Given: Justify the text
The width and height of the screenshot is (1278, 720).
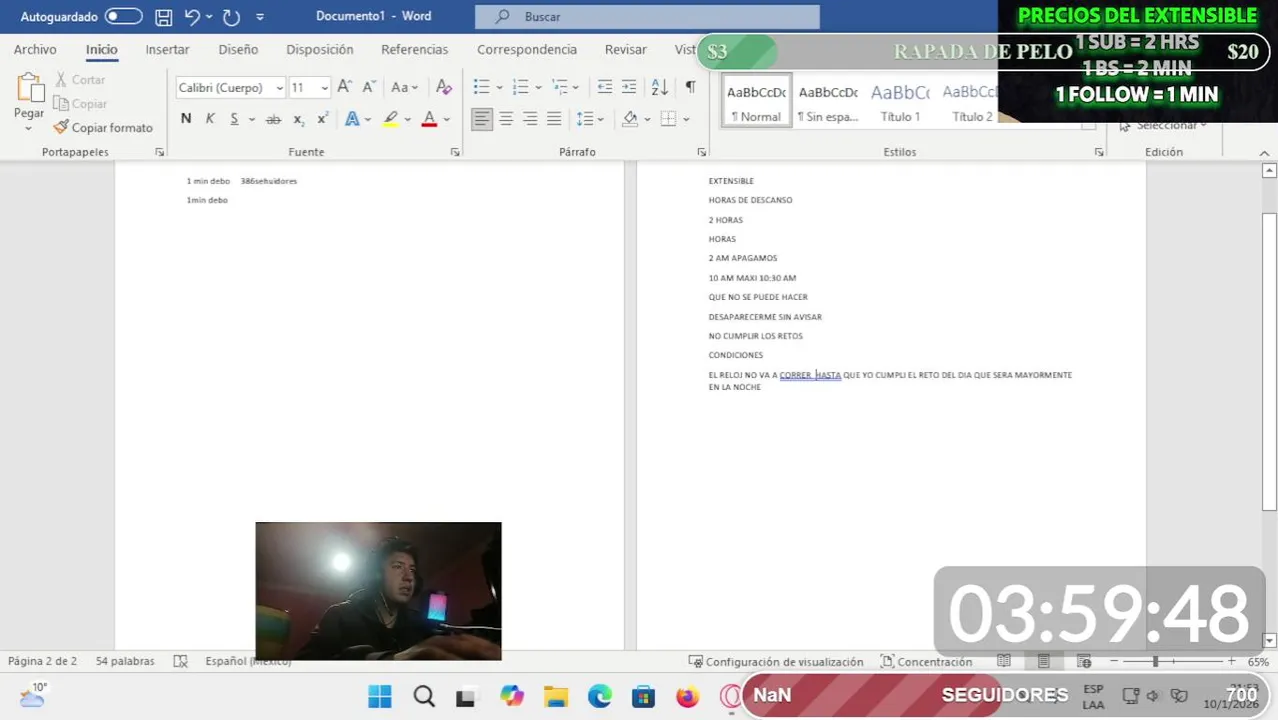Looking at the screenshot, I should pyautogui.click(x=554, y=119).
